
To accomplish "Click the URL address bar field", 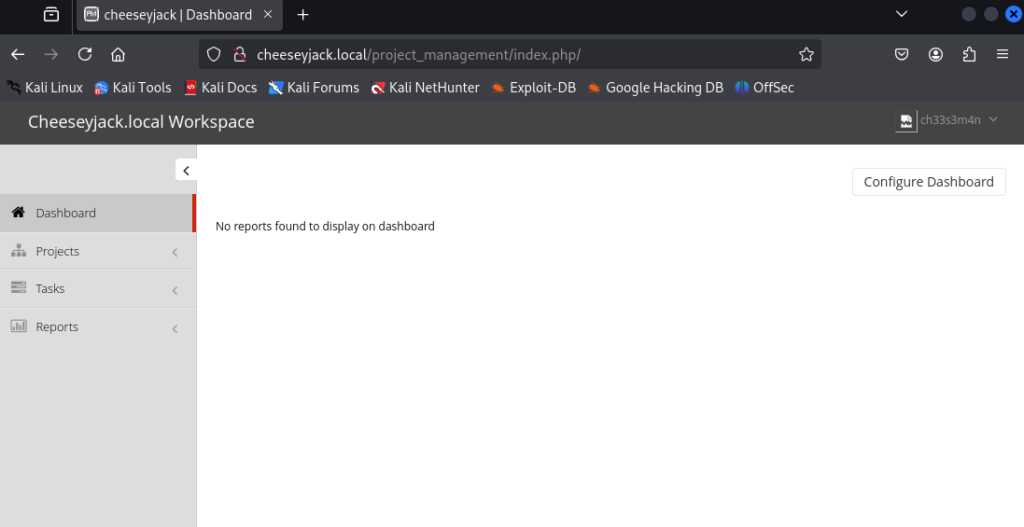I will pyautogui.click(x=509, y=54).
